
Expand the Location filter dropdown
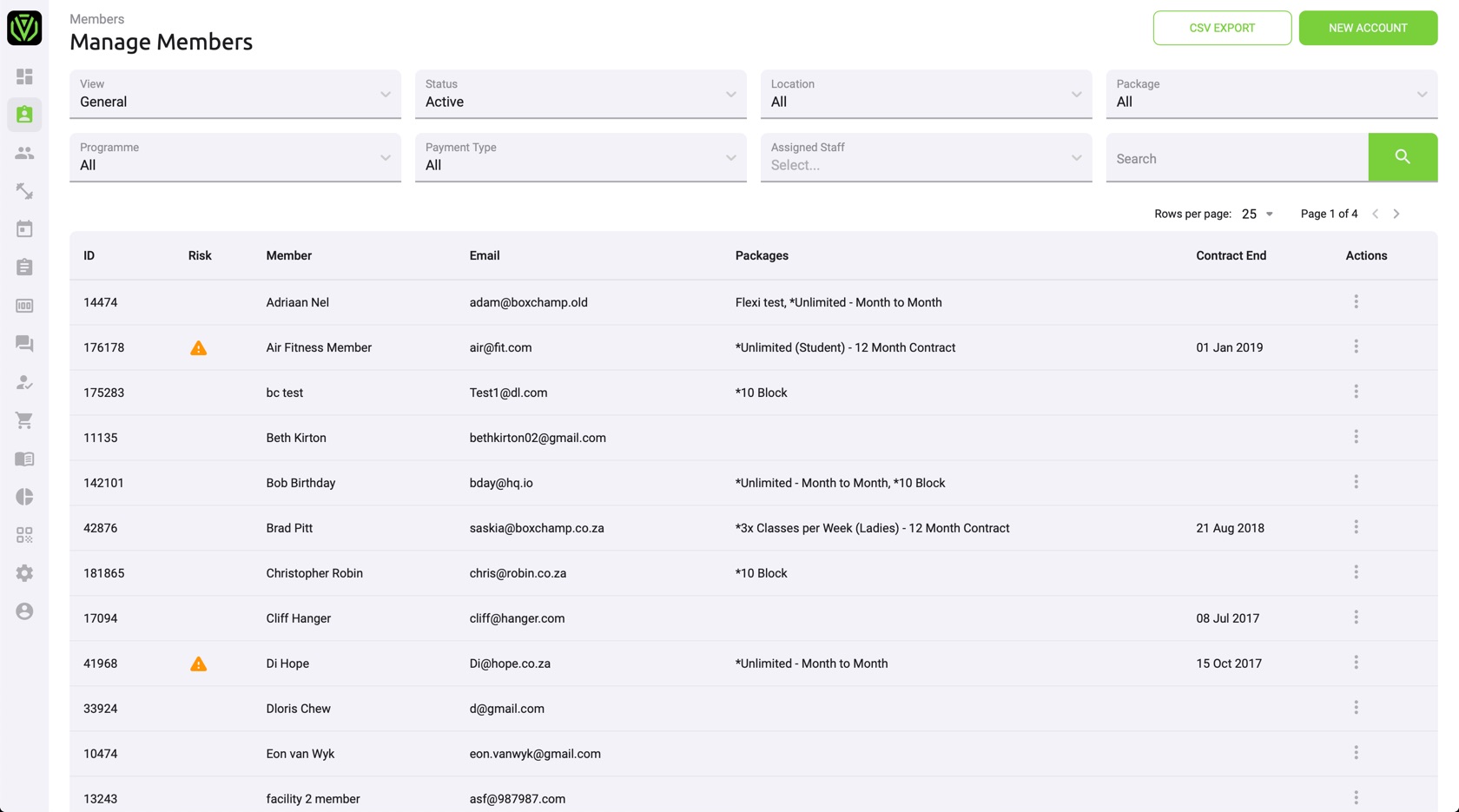(x=926, y=94)
